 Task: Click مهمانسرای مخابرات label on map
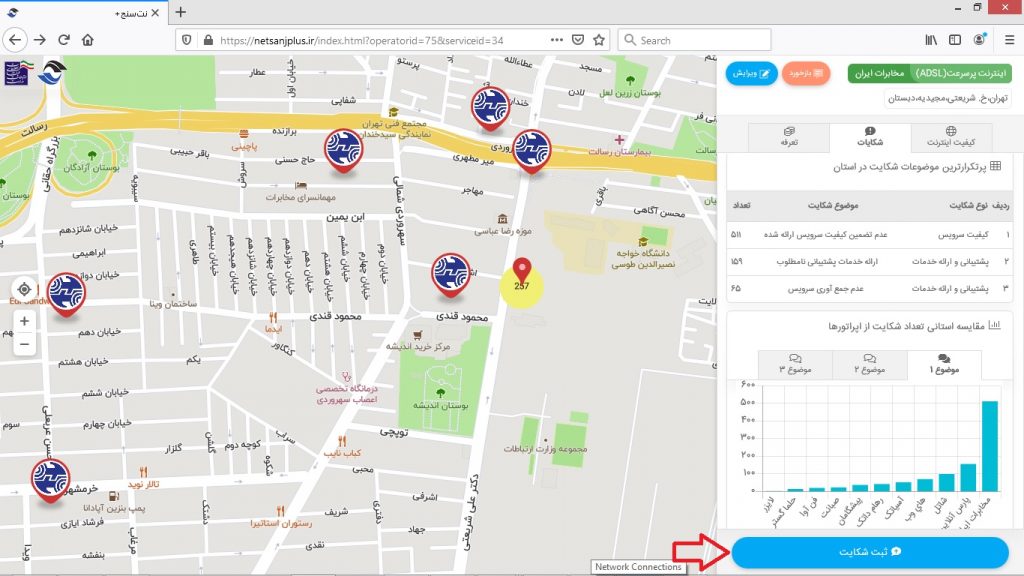click(x=300, y=197)
